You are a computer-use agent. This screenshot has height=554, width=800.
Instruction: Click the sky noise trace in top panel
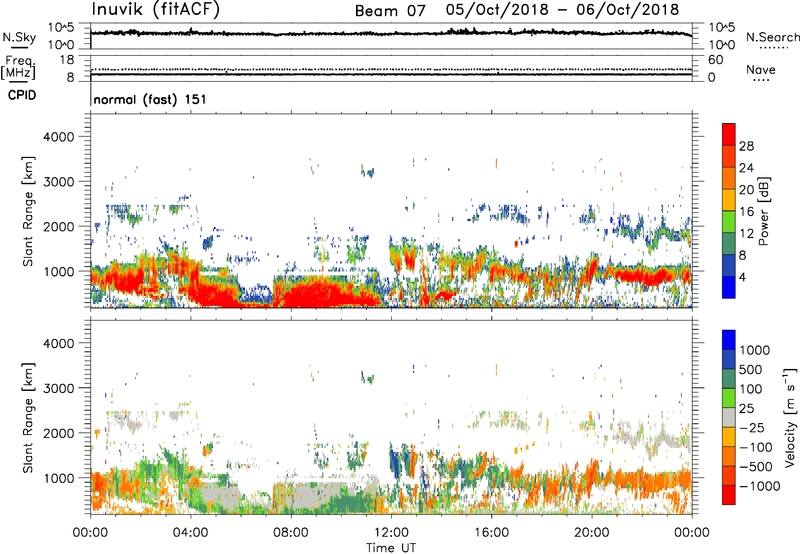[x=391, y=33]
